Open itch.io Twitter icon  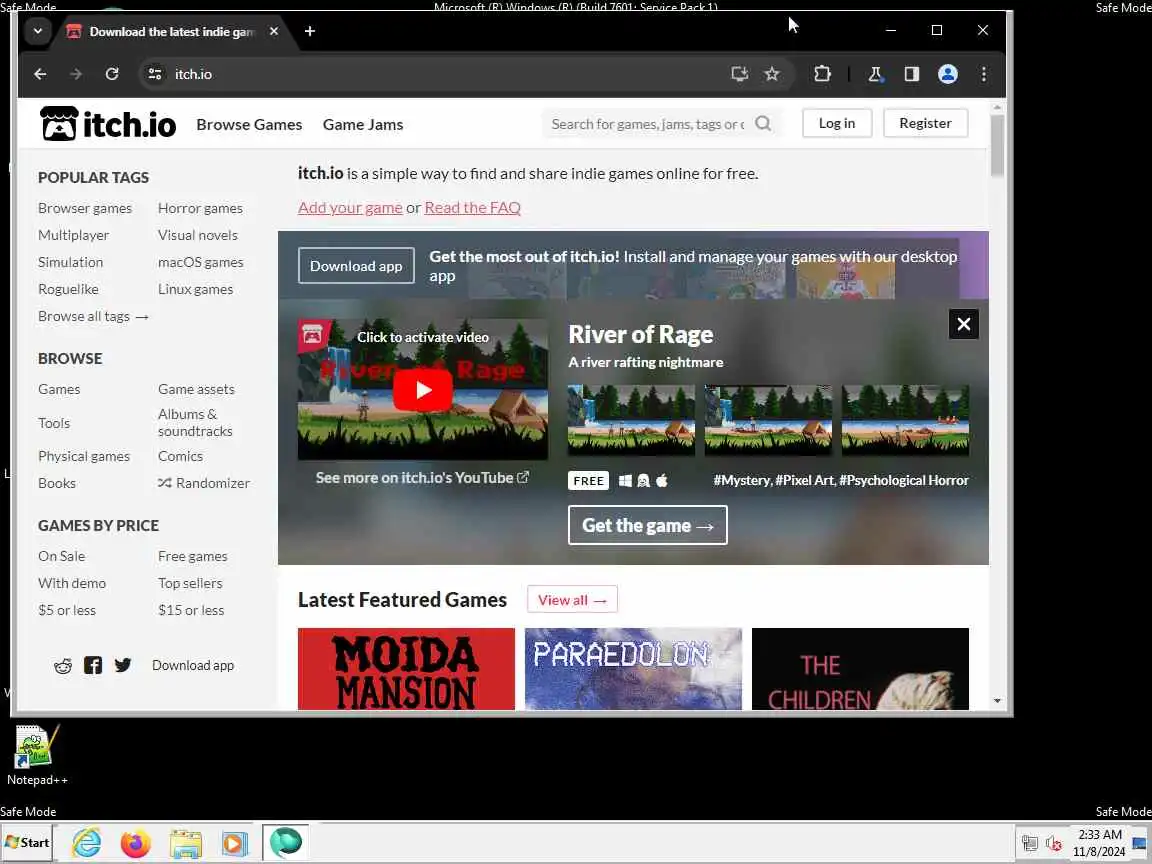(123, 665)
